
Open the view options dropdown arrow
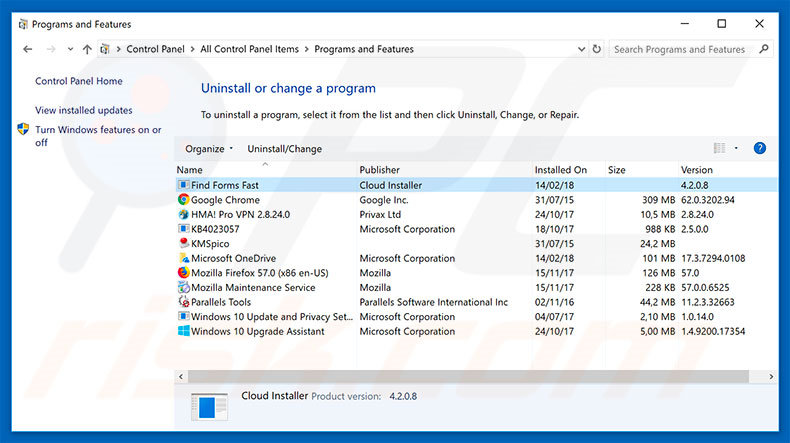pyautogui.click(x=736, y=148)
